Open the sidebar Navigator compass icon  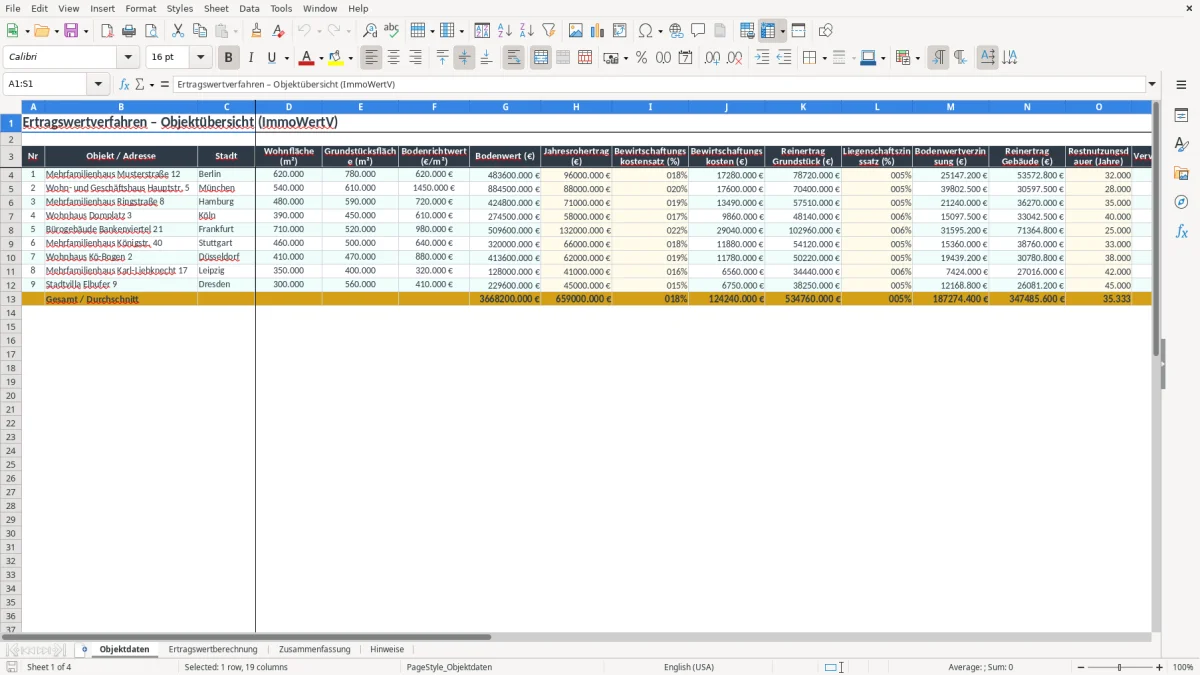(1181, 202)
